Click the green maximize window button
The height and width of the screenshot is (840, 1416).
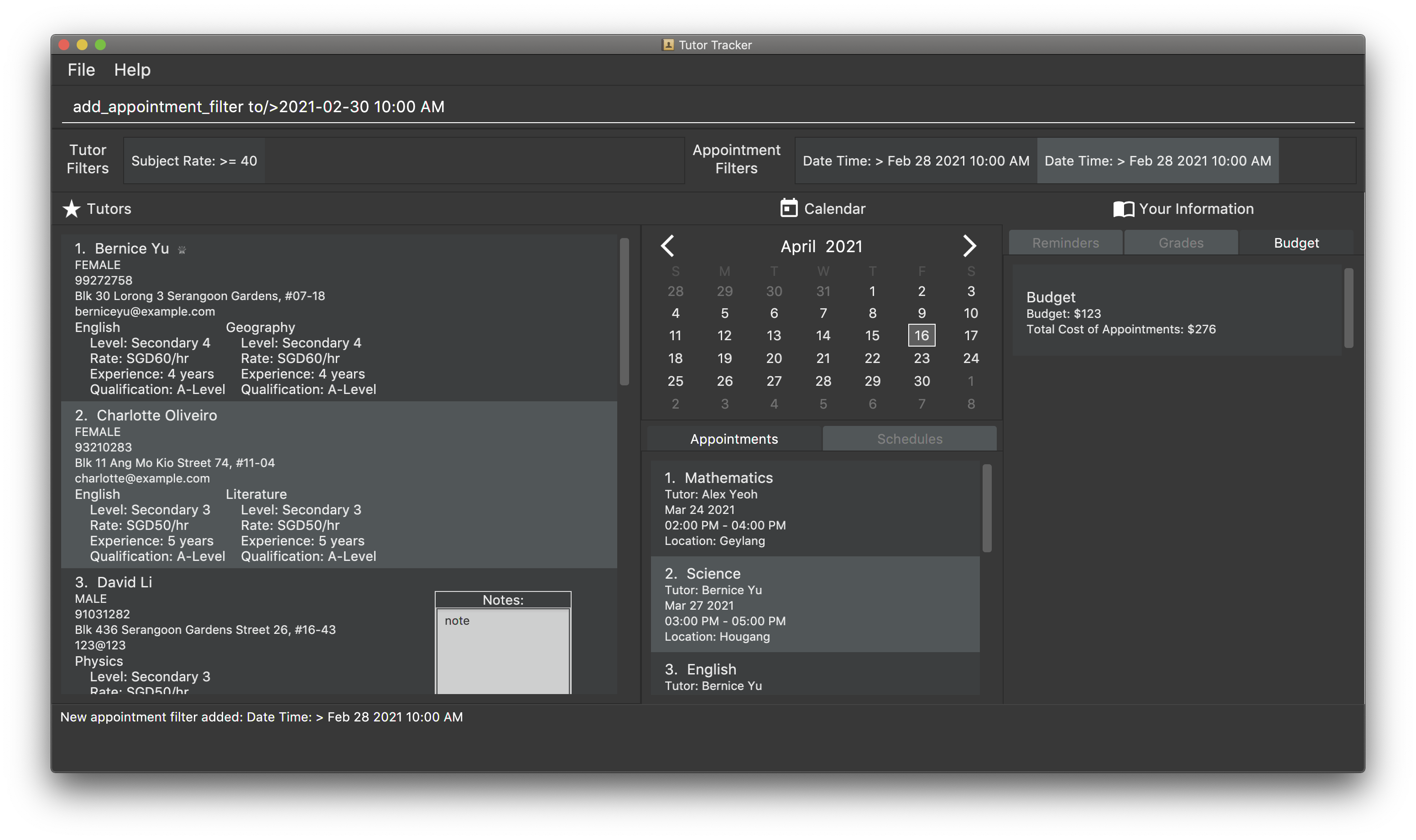coord(100,45)
